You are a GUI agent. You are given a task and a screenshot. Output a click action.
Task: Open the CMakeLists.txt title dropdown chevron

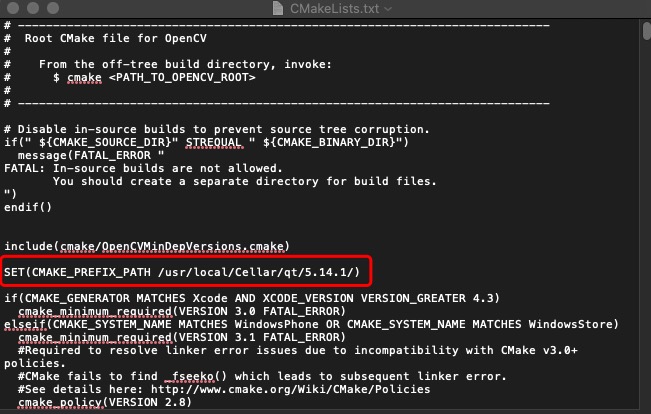click(x=388, y=9)
